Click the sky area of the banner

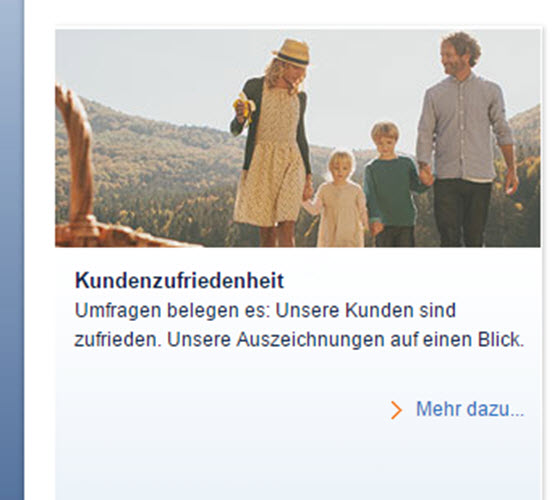161,64
